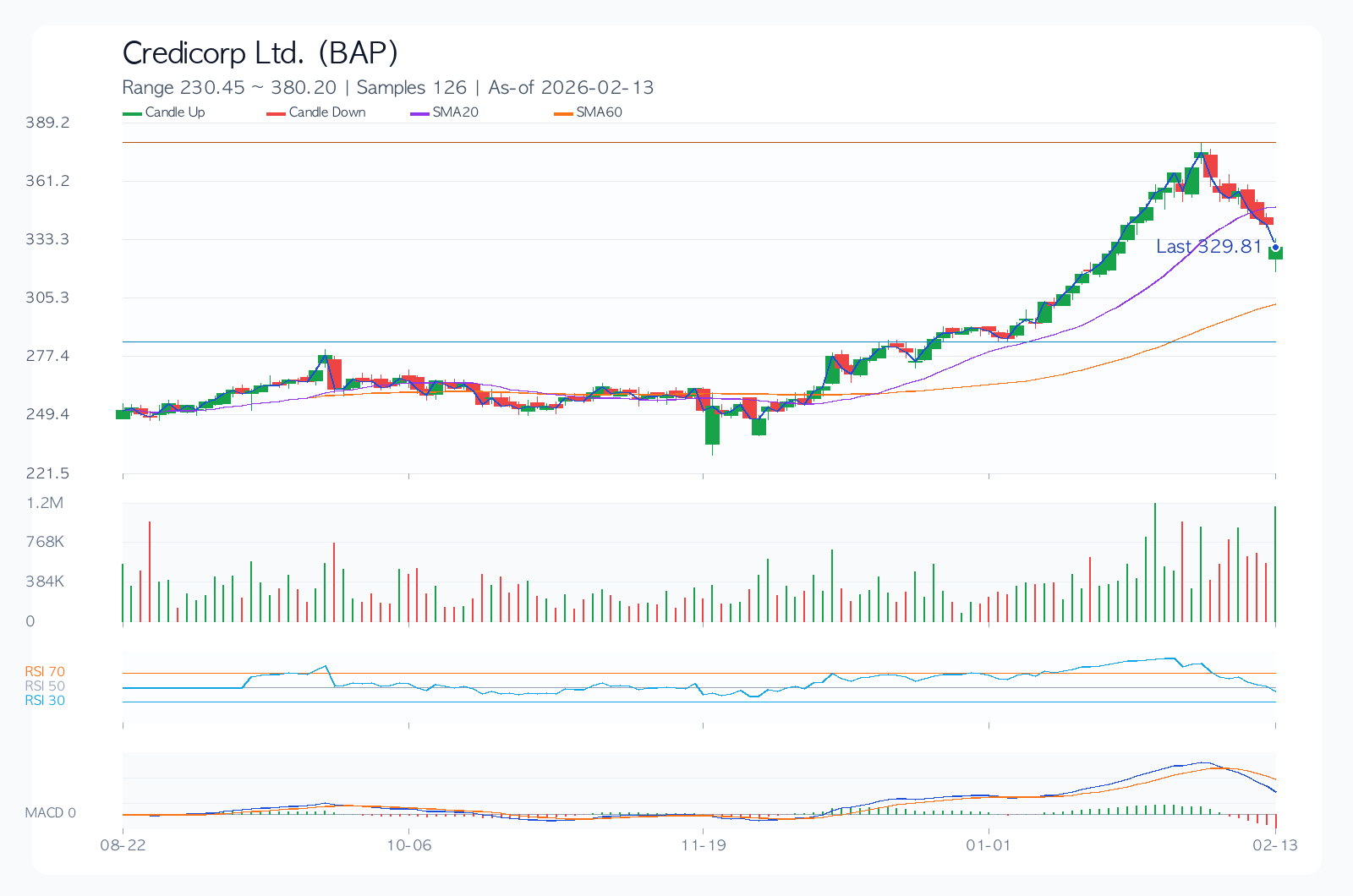Screen dimensions: 1353x896
Task: Click the Credicorp Ltd. (BAP) chart title
Action: point(260,53)
